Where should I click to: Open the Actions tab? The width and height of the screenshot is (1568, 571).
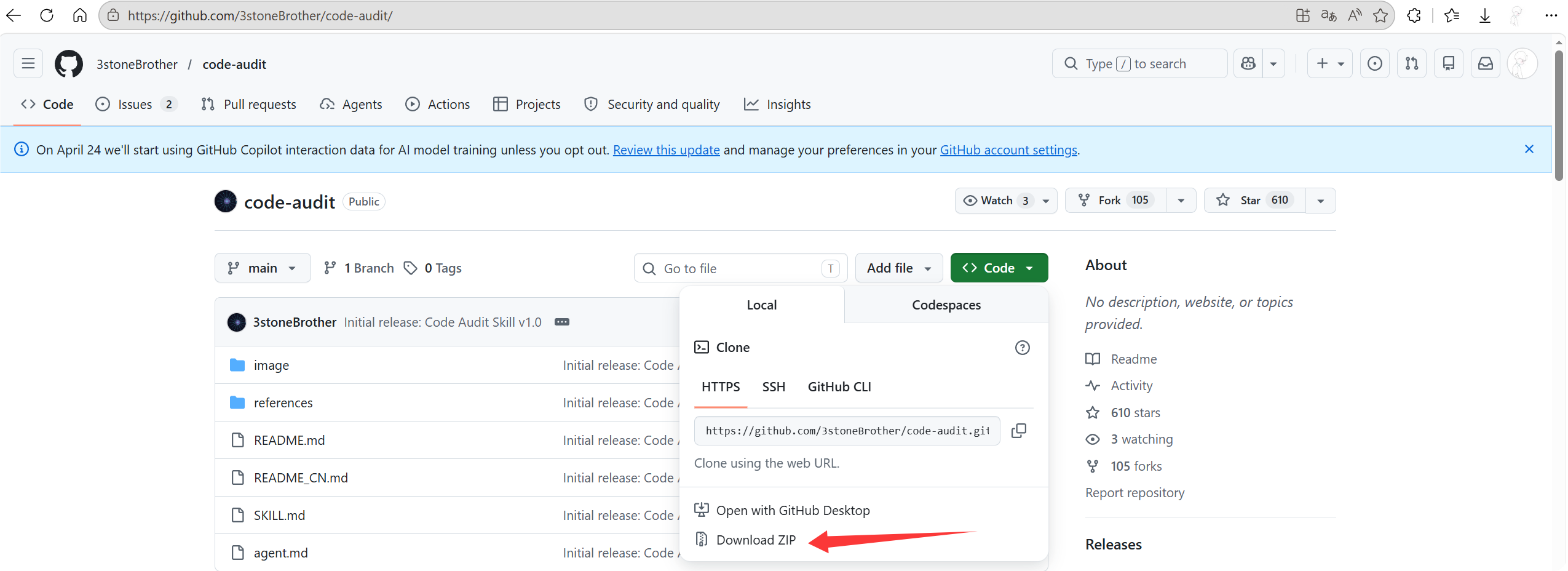tap(438, 105)
